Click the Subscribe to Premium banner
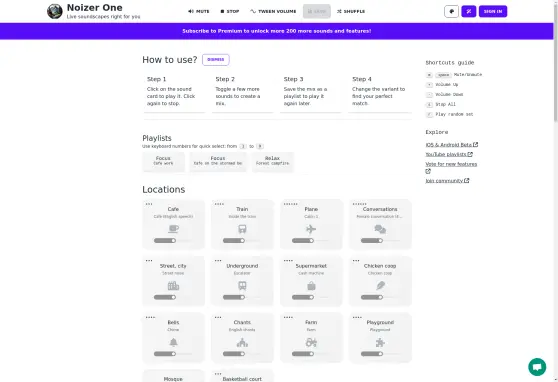The width and height of the screenshot is (558, 382). tap(277, 31)
